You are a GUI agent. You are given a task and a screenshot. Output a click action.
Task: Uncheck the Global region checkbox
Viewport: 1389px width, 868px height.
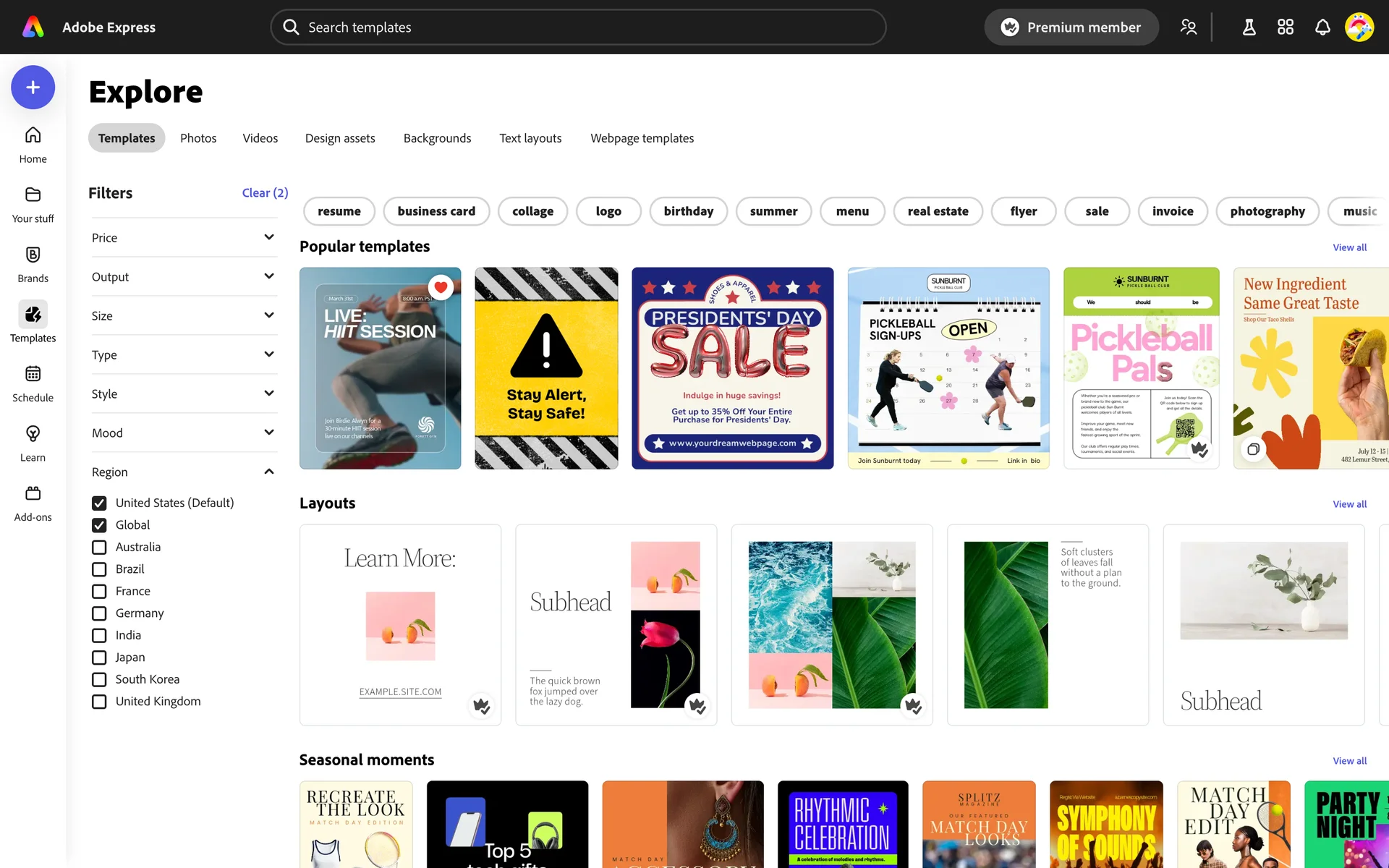pos(99,525)
